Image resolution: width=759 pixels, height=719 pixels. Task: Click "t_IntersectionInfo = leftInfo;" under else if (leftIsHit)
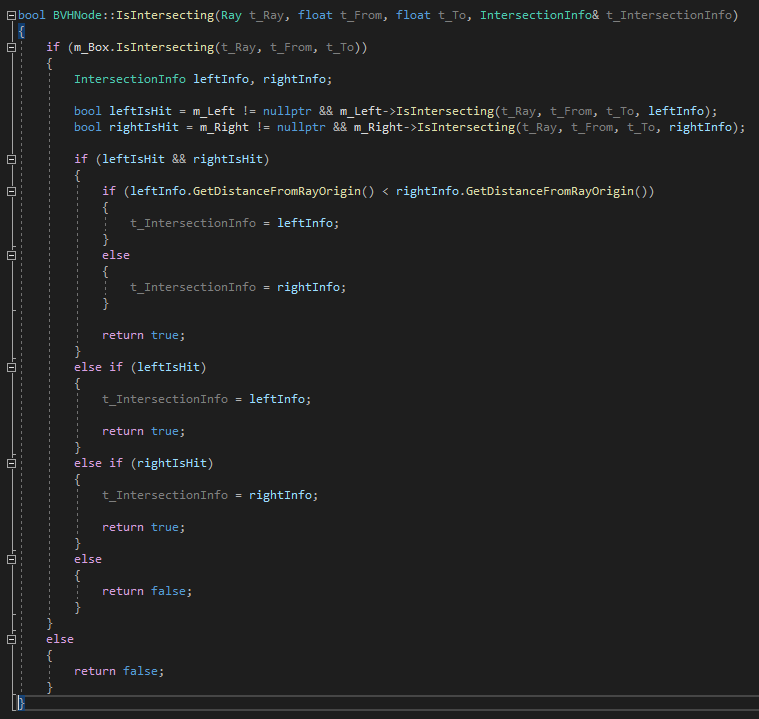(x=207, y=399)
